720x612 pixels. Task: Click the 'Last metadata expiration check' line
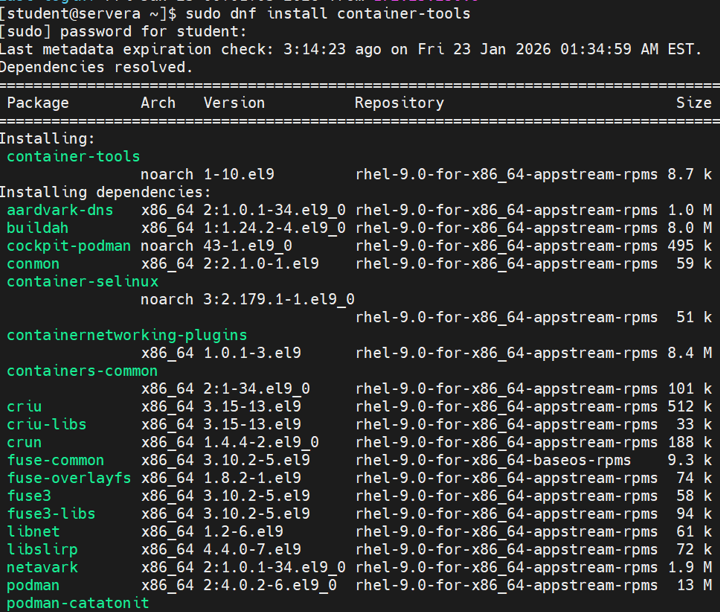(350, 50)
